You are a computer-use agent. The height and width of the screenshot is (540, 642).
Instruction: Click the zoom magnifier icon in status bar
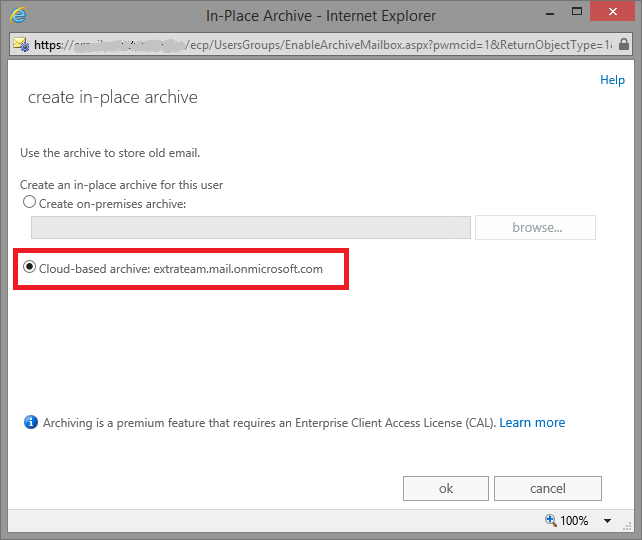pyautogui.click(x=550, y=521)
